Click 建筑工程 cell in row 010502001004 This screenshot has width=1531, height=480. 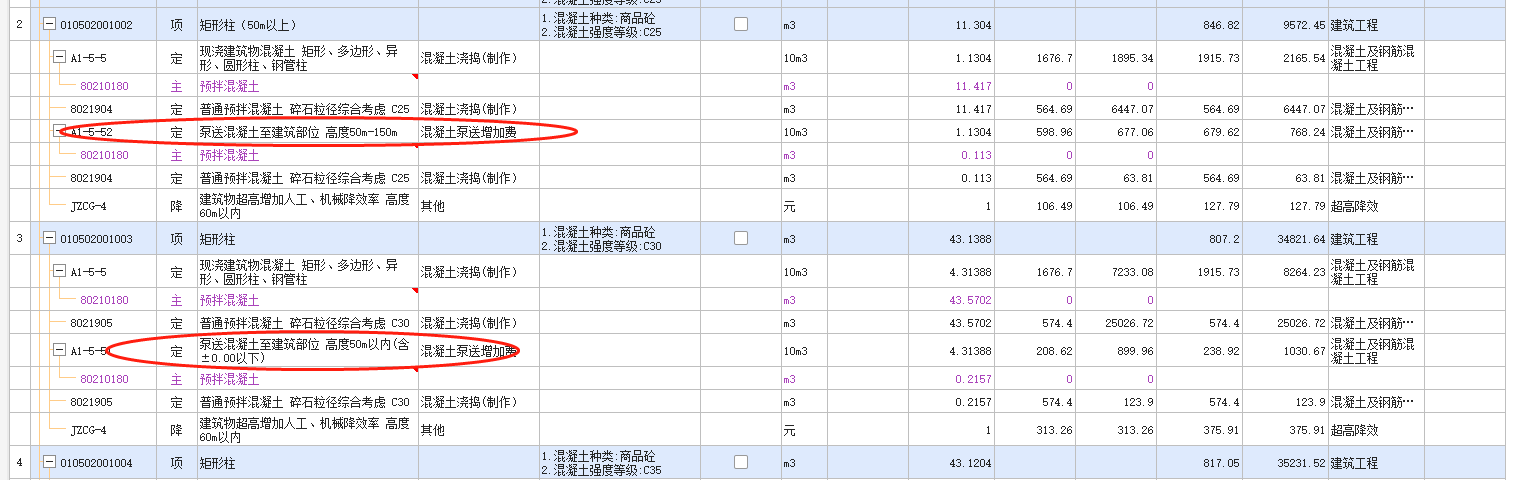(1376, 463)
